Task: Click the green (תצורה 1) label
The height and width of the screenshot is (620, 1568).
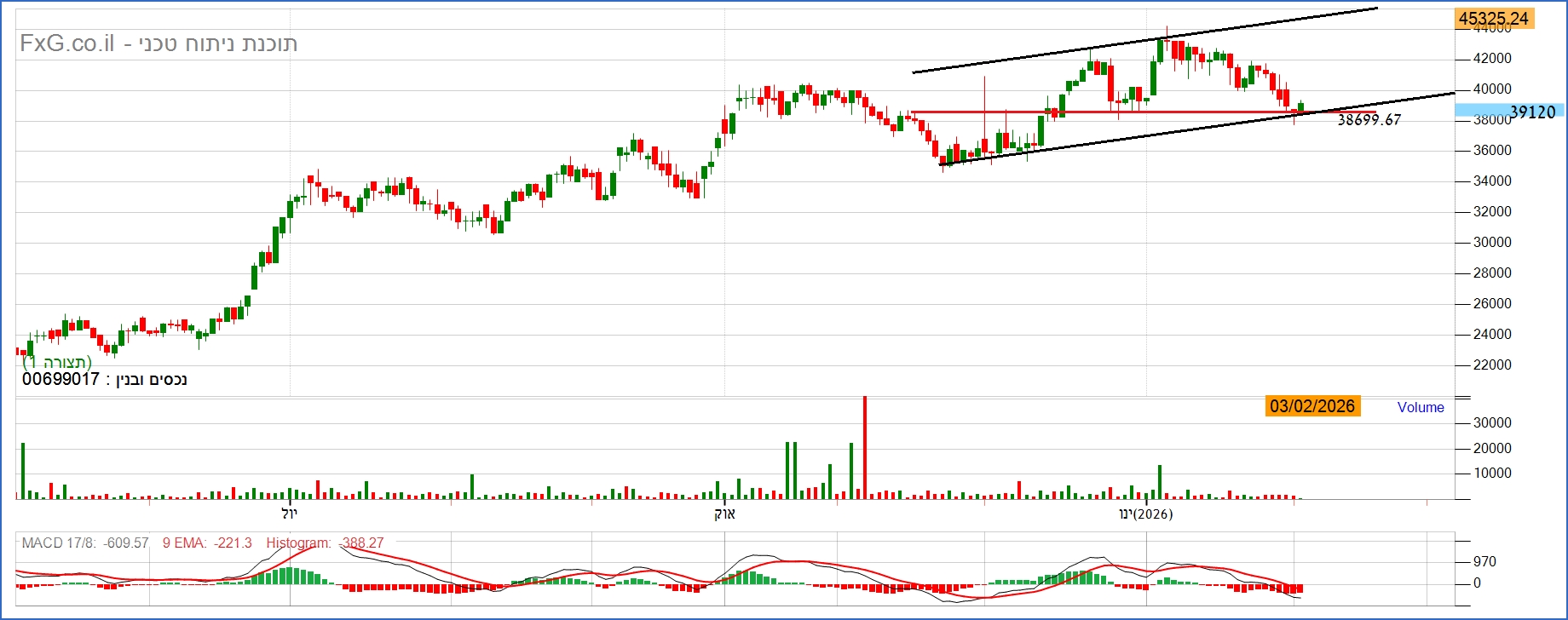Action: point(56,362)
